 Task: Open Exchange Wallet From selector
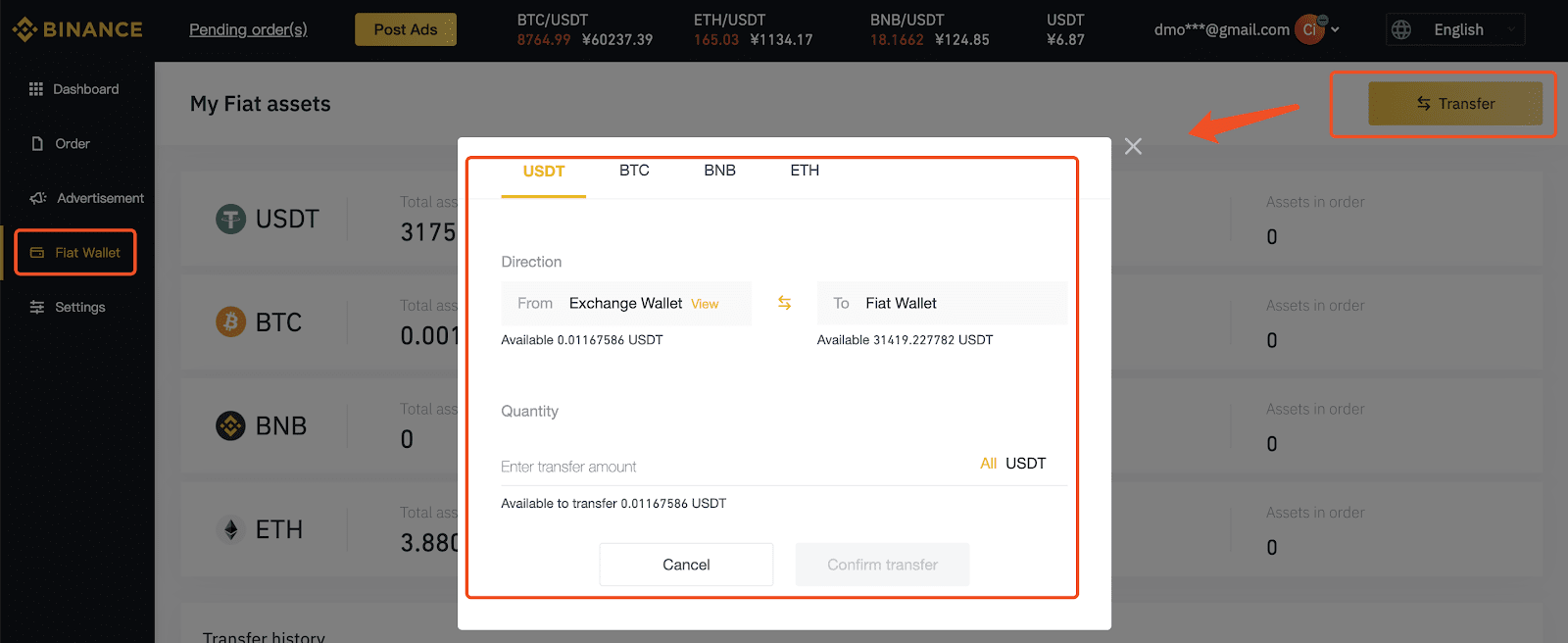tap(626, 303)
